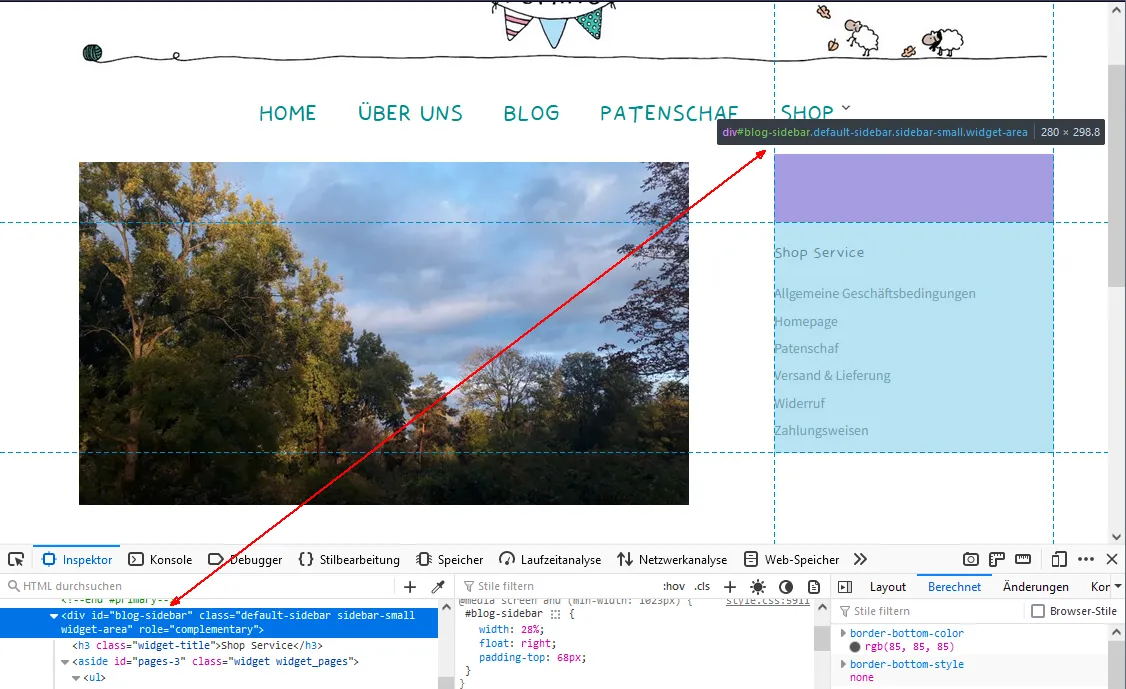This screenshot has height=689, width=1126.
Task: Toggle dark color scheme simulation
Action: [x=786, y=586]
